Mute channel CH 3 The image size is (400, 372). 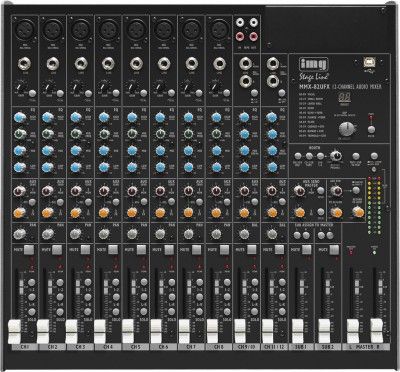pos(85,249)
